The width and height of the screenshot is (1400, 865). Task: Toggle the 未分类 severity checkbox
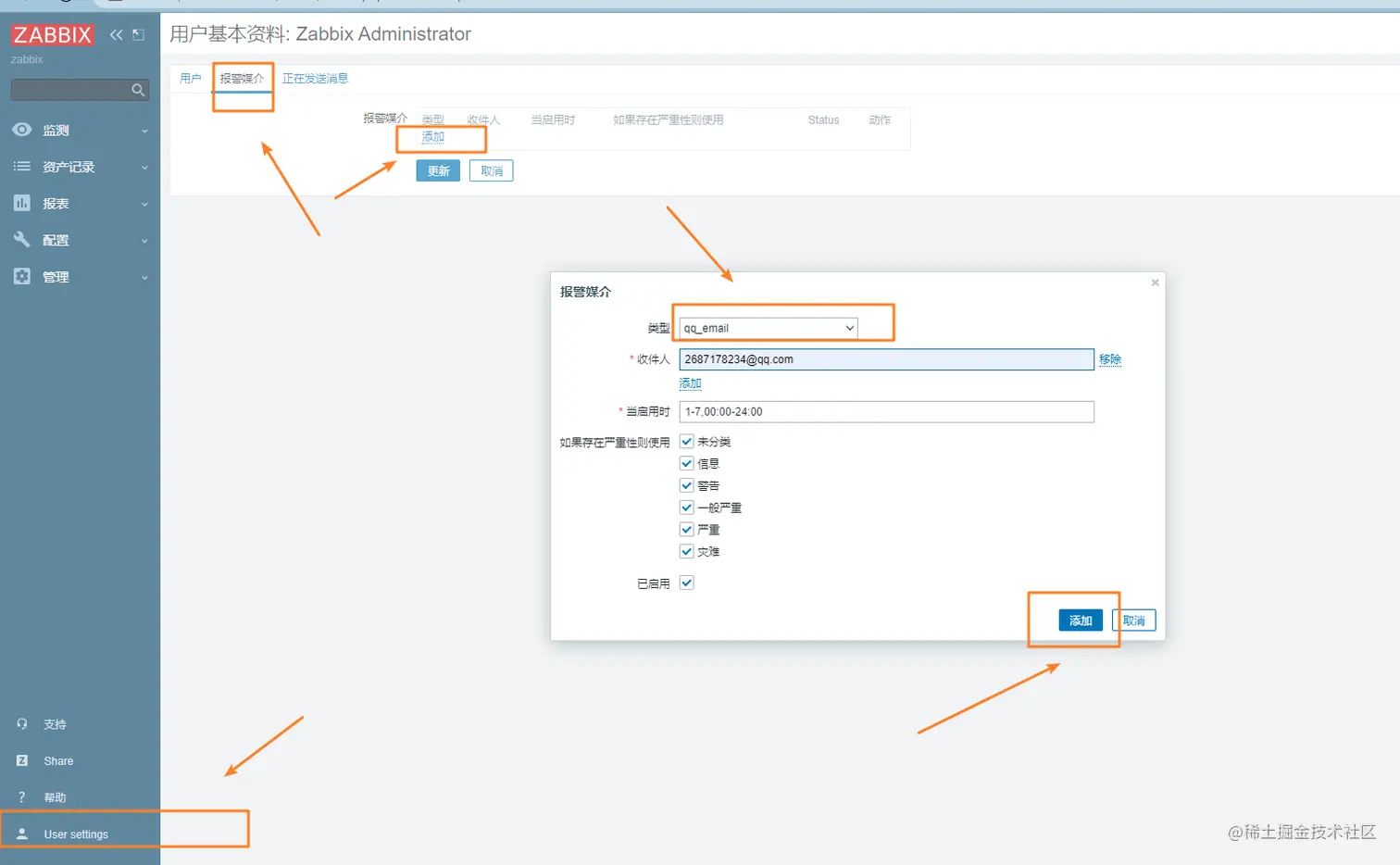pos(687,442)
